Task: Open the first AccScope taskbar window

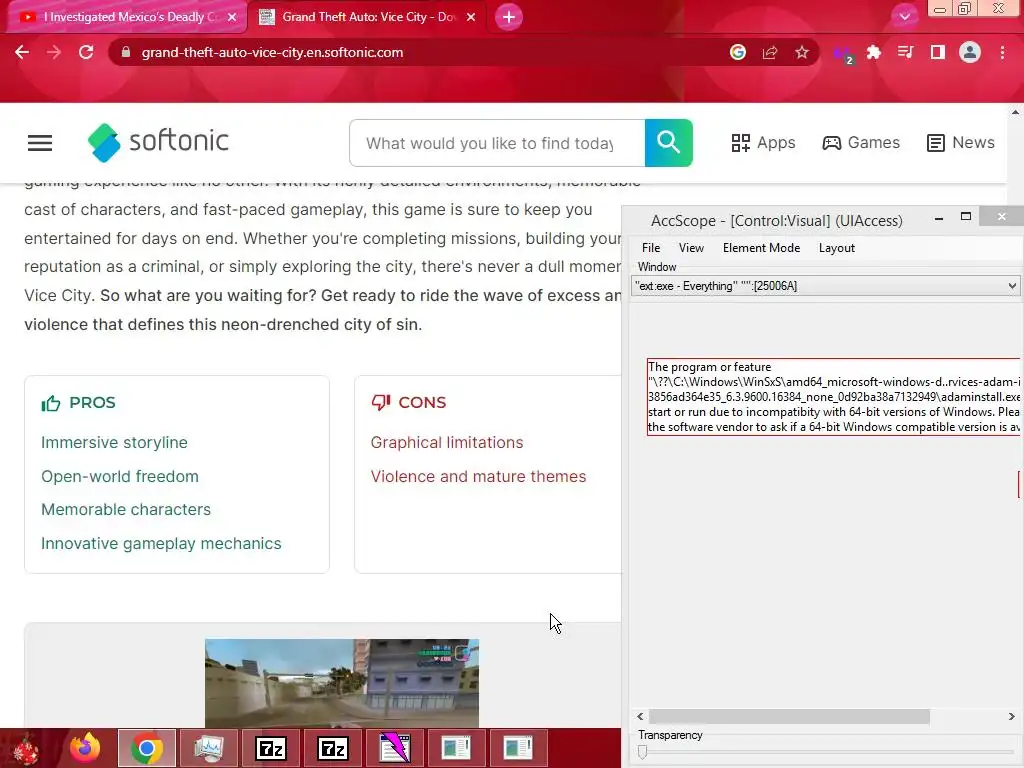Action: coord(456,748)
